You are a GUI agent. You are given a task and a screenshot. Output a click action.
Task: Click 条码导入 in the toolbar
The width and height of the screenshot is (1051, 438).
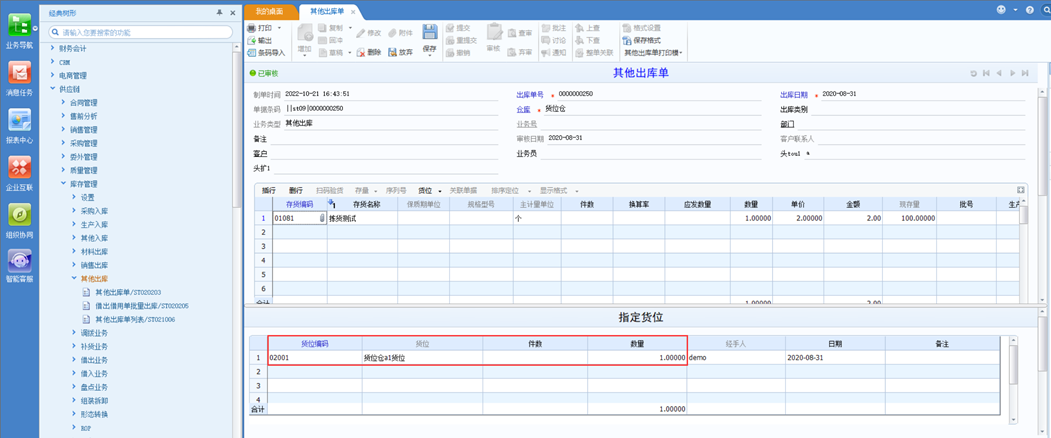tap(266, 52)
